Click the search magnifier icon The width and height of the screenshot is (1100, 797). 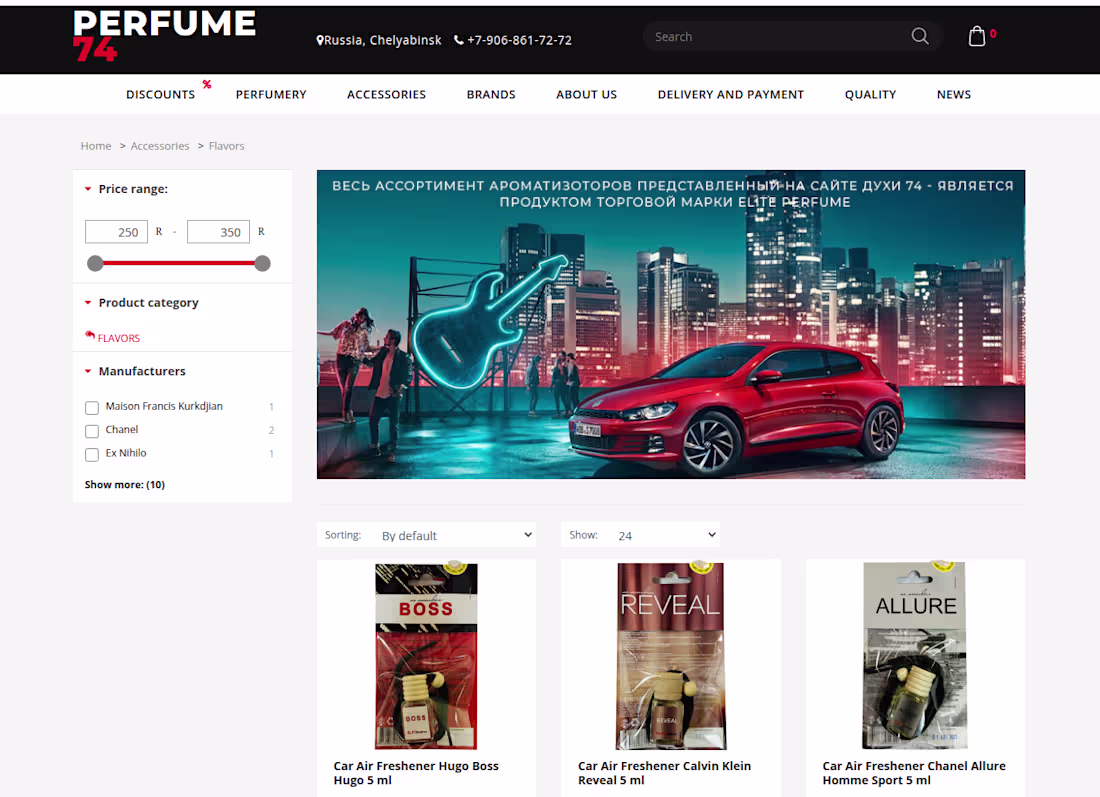918,36
